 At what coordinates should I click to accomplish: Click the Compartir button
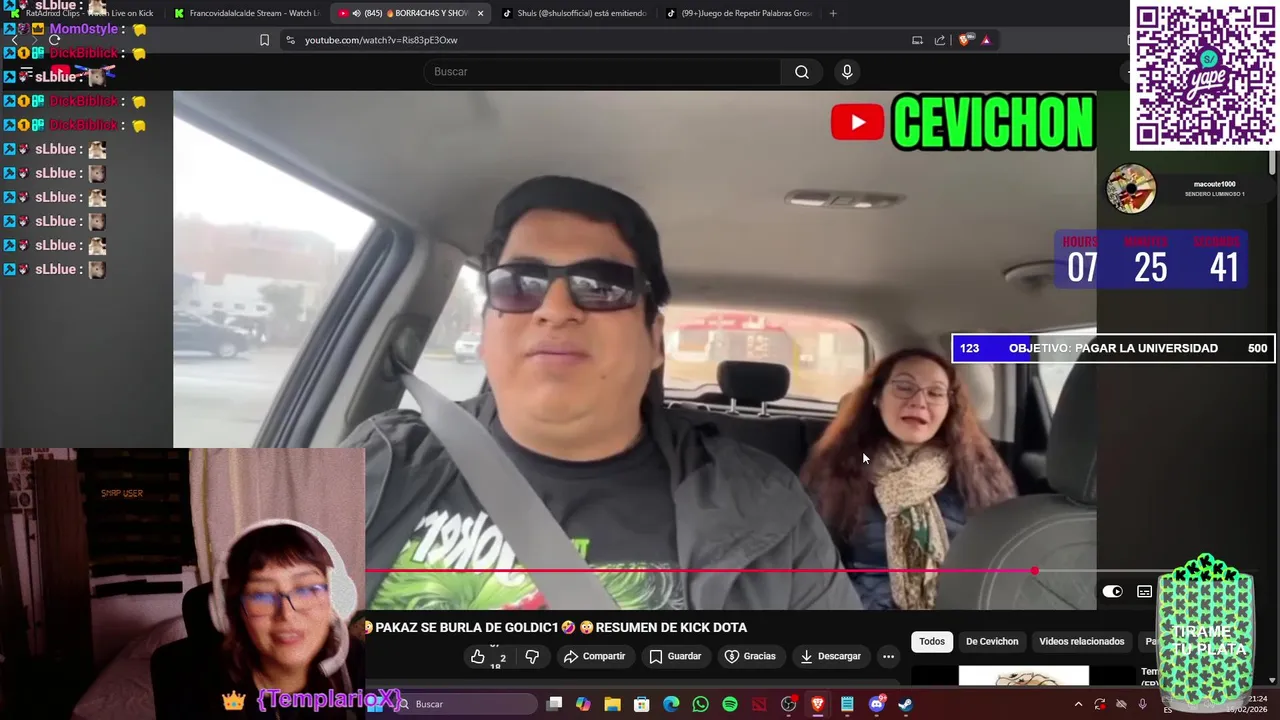tap(594, 656)
